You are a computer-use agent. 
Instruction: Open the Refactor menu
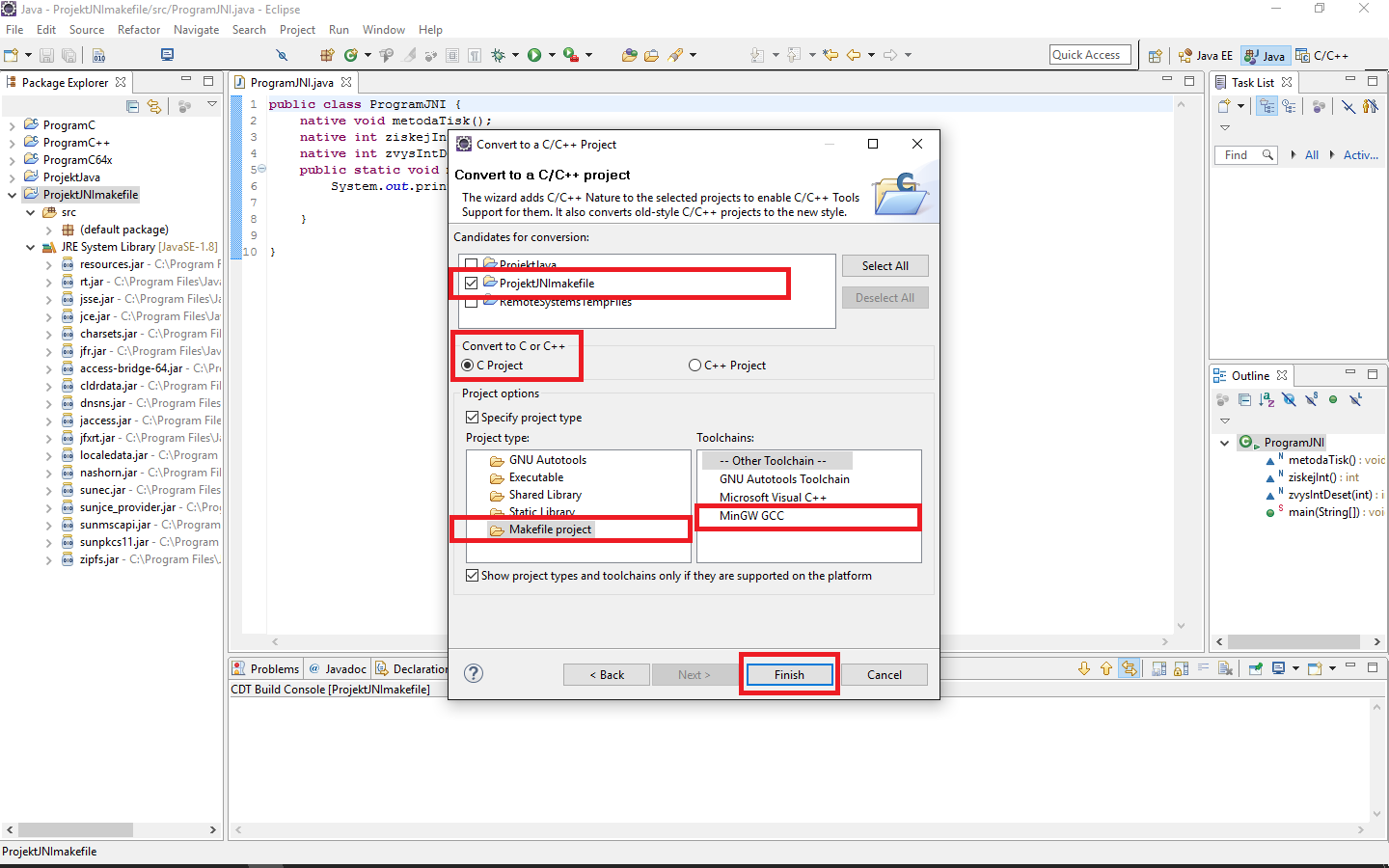[138, 29]
